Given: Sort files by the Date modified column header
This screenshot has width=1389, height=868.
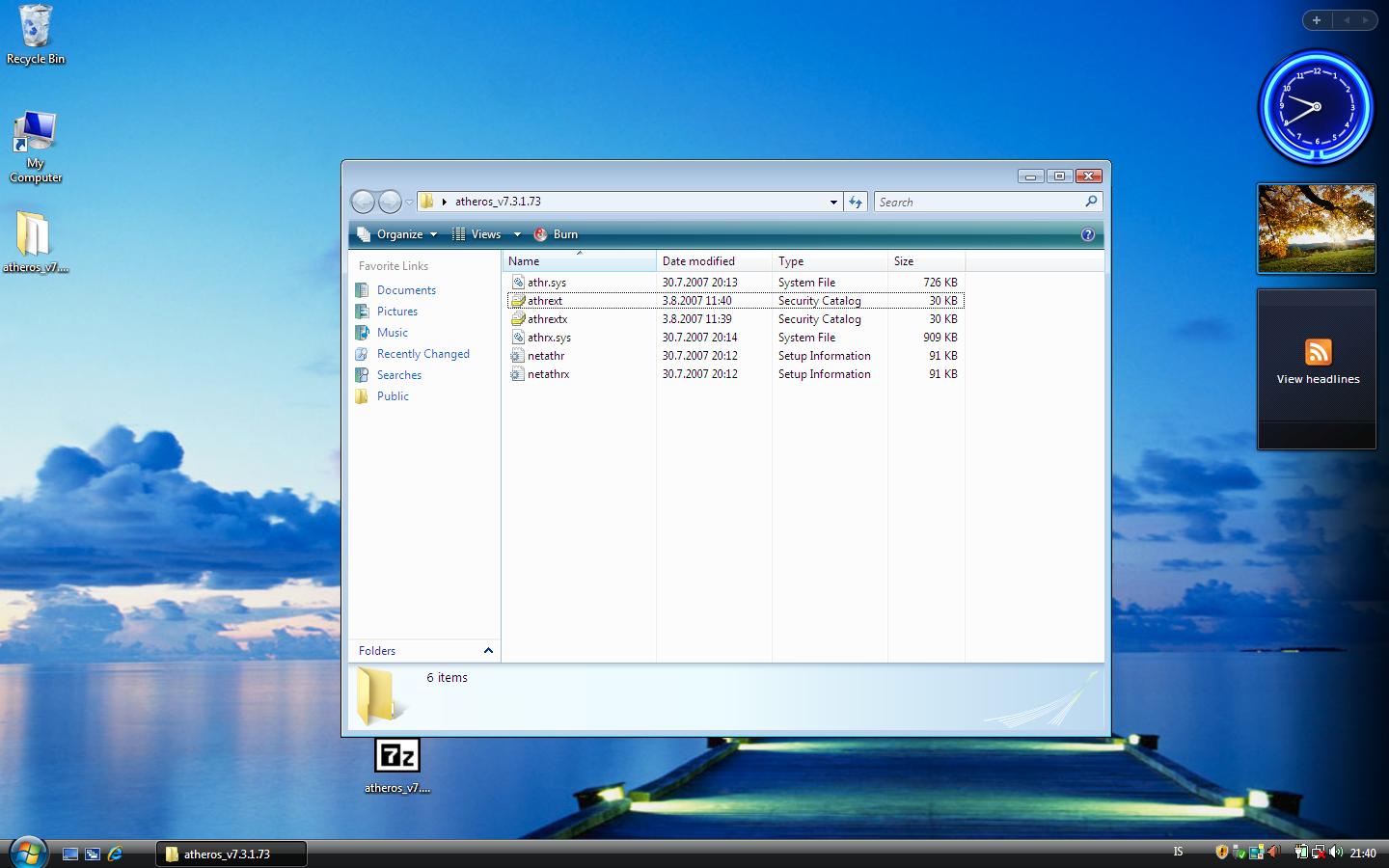Looking at the screenshot, I should tap(714, 261).
